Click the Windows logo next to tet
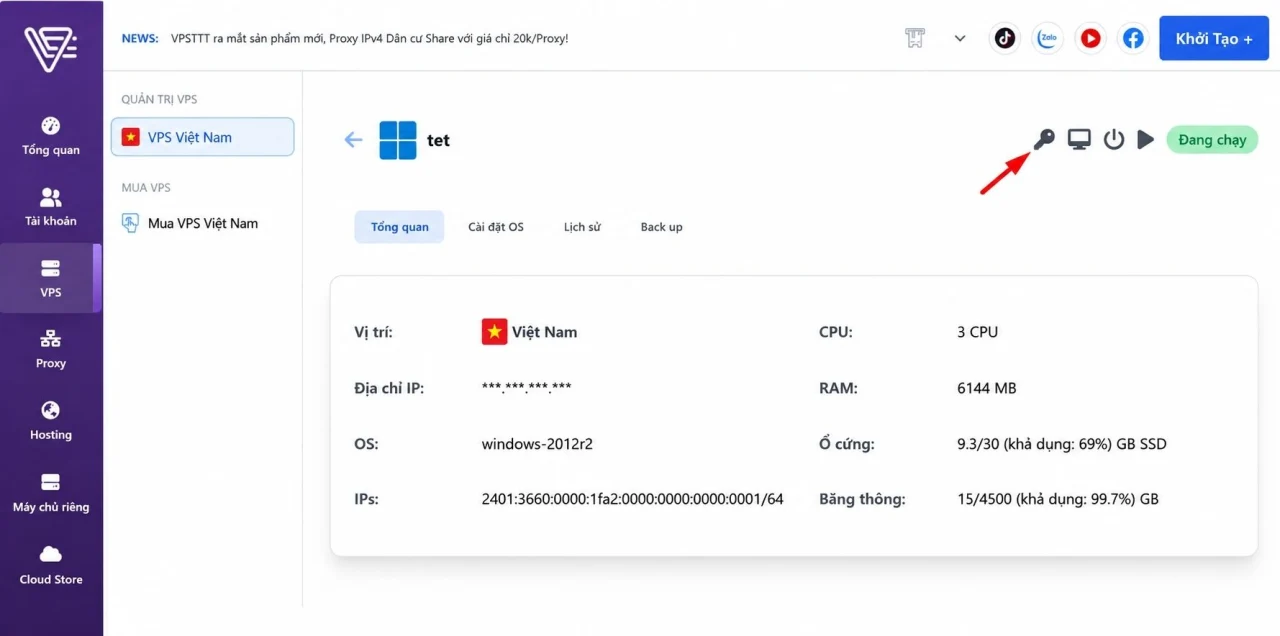1280x636 pixels. [x=398, y=140]
